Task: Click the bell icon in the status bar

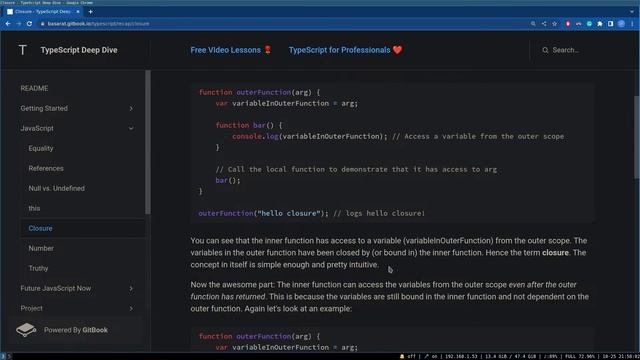Action: (x=402, y=356)
